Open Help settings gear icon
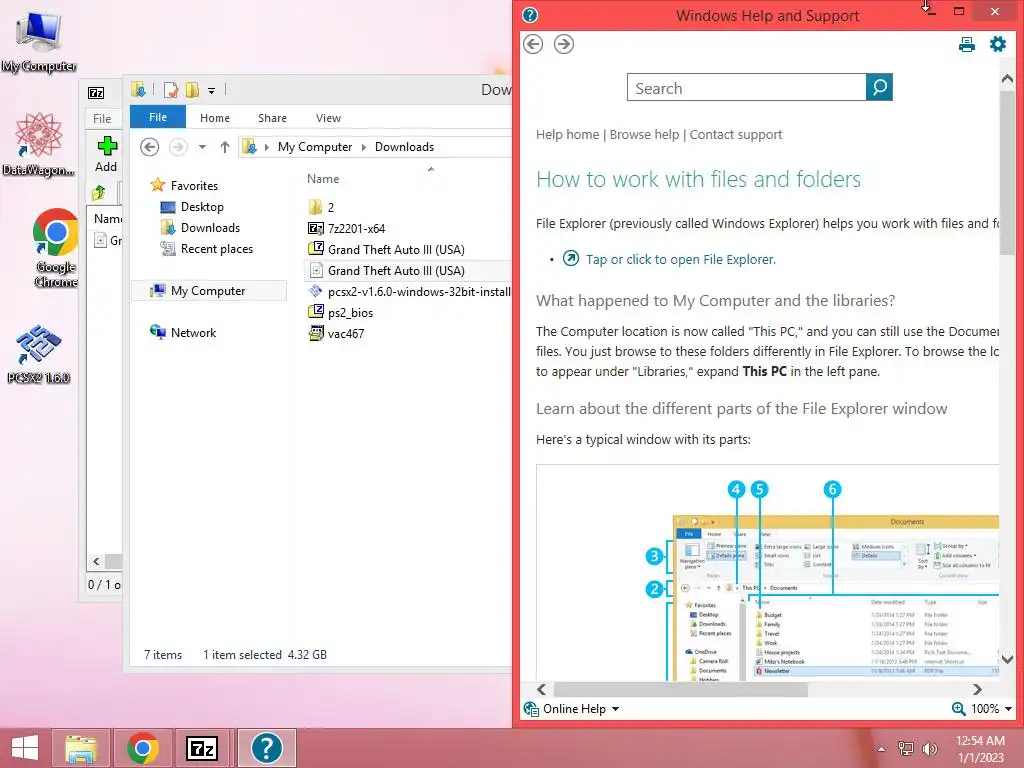1024x768 pixels. 998,44
